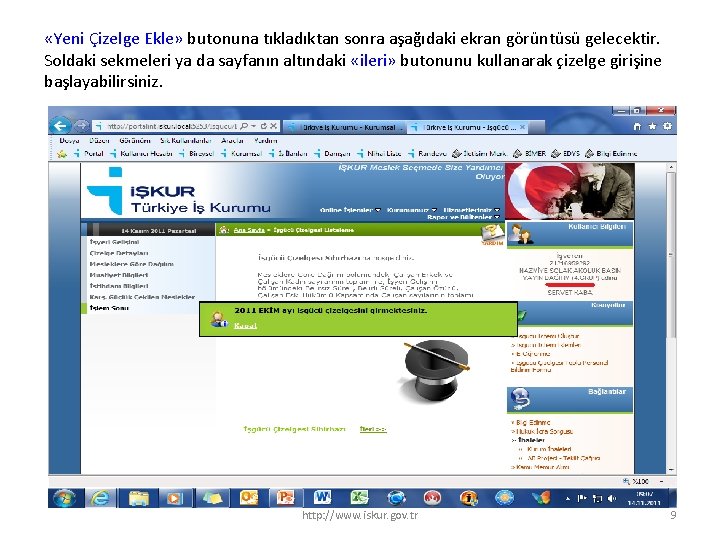The image size is (720, 540).
Task: Click the taskbar clock showing date
Action: click(x=644, y=498)
